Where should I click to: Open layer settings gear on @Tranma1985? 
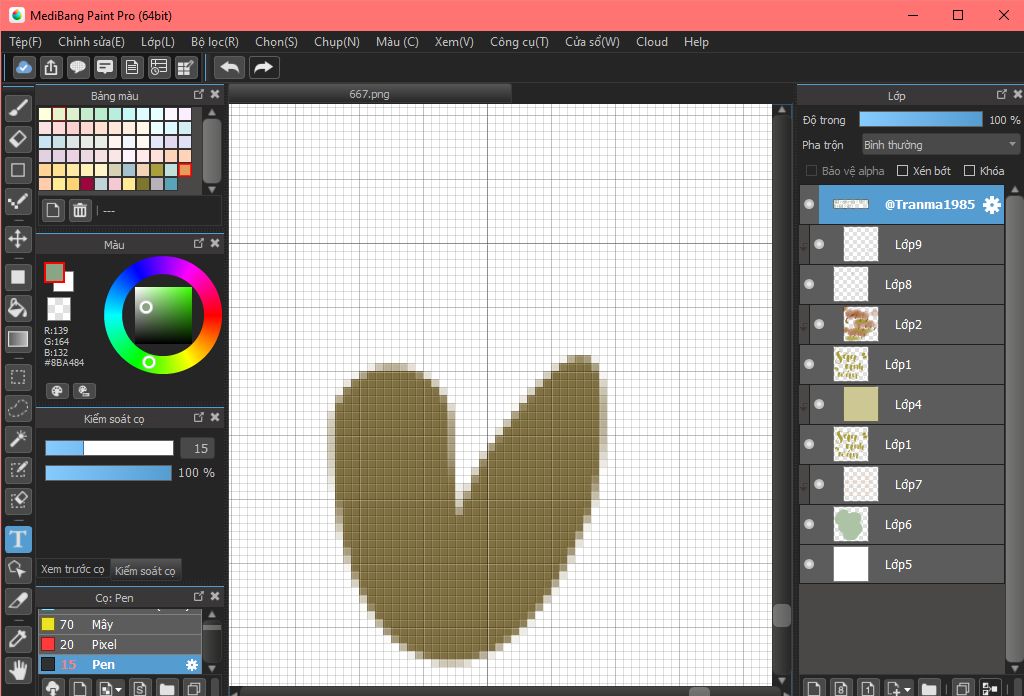(991, 204)
